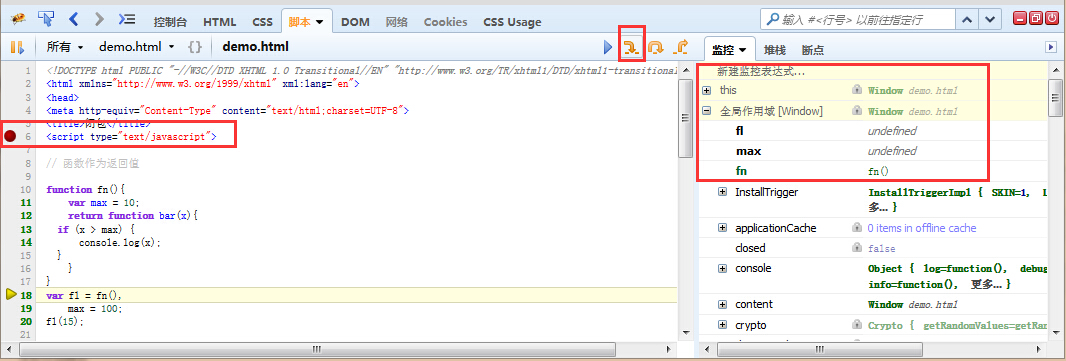The width and height of the screenshot is (1066, 361).
Task: Switch to the DOM tab
Action: [x=356, y=22]
